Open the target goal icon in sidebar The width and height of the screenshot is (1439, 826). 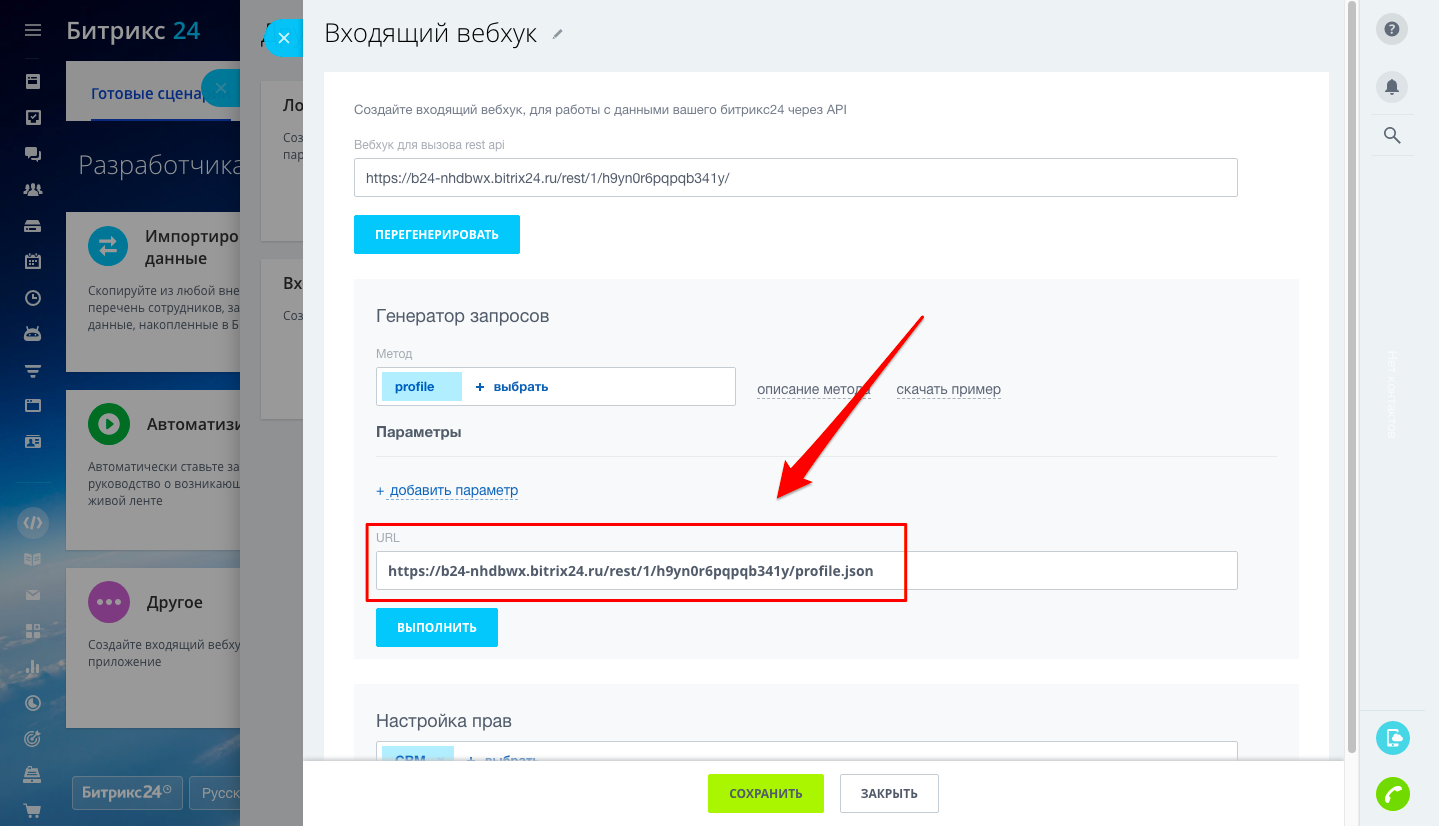pyautogui.click(x=33, y=739)
